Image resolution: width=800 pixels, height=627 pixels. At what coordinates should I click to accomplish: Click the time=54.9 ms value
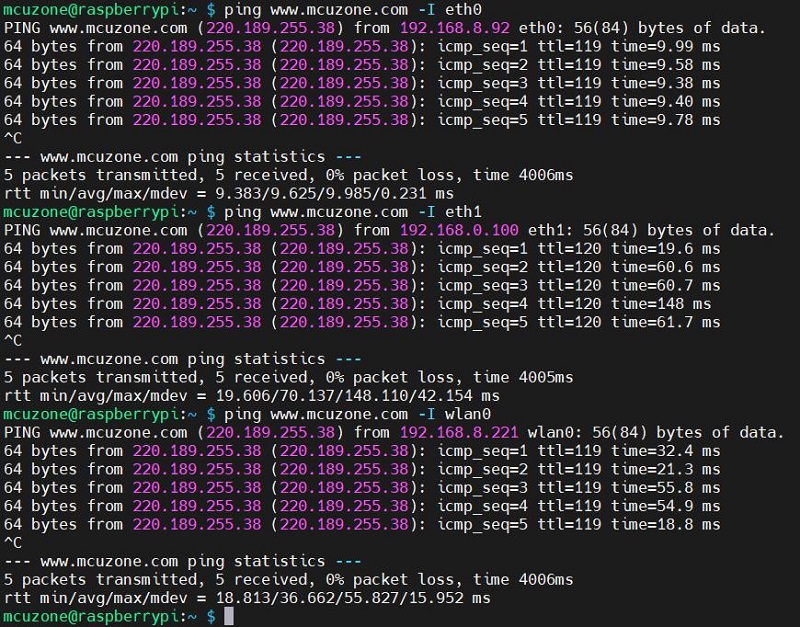[x=666, y=506]
